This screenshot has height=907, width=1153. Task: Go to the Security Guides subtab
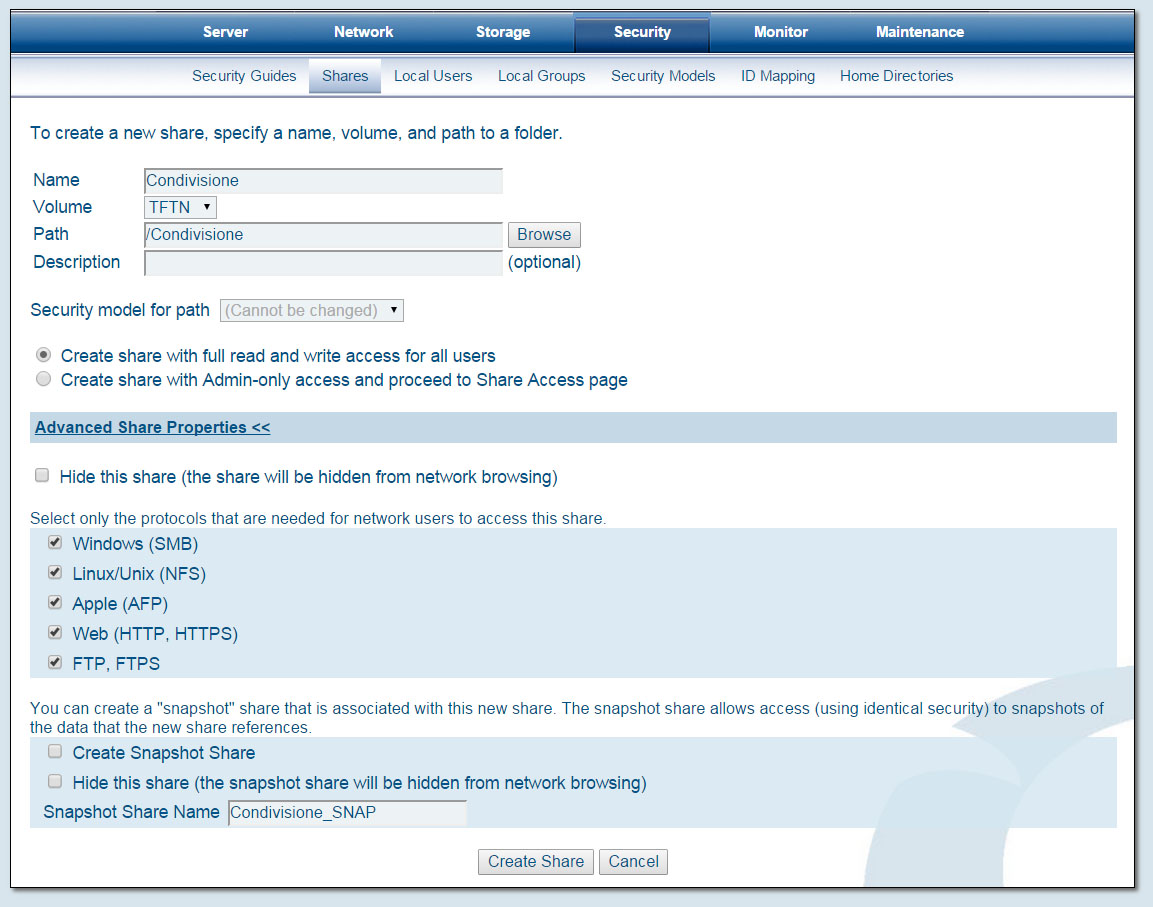pos(244,76)
